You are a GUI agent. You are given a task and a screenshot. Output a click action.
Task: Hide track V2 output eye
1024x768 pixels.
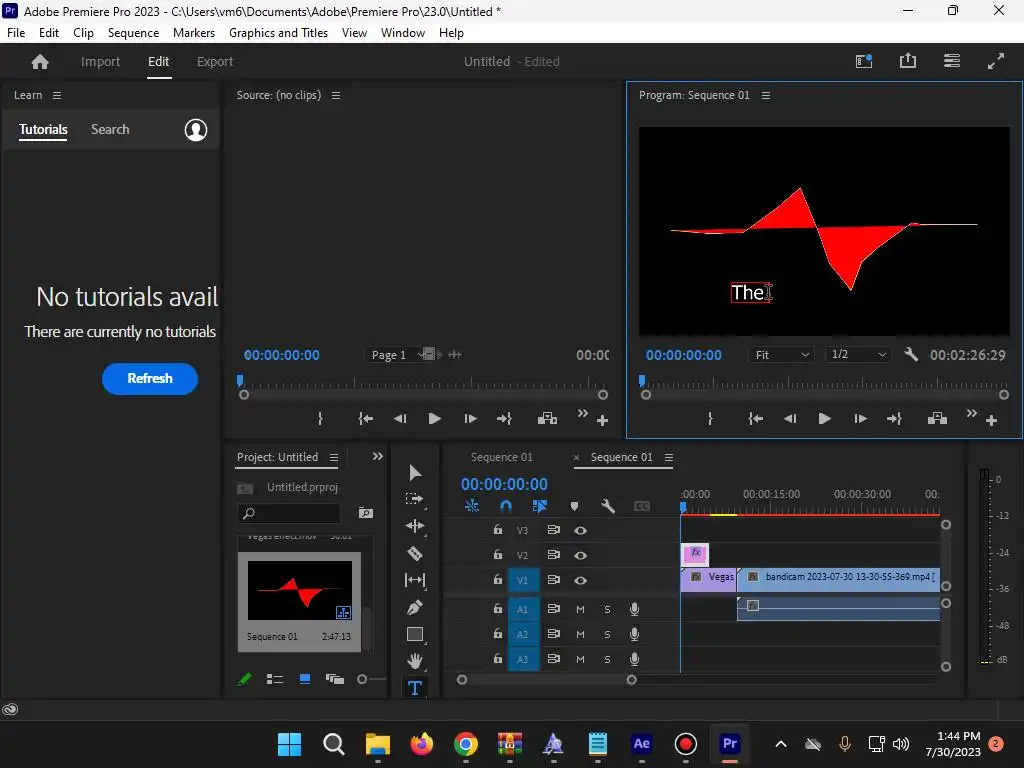tap(580, 555)
